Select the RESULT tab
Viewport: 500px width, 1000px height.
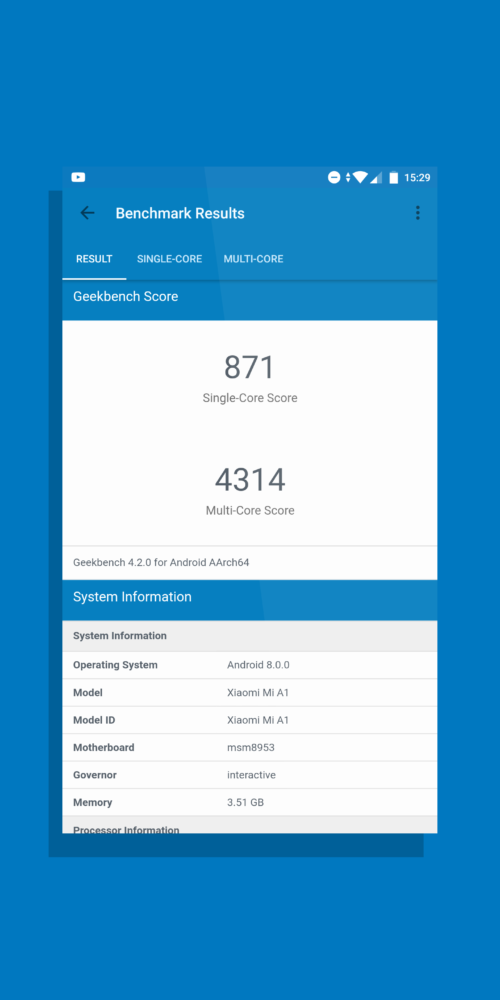(94, 259)
